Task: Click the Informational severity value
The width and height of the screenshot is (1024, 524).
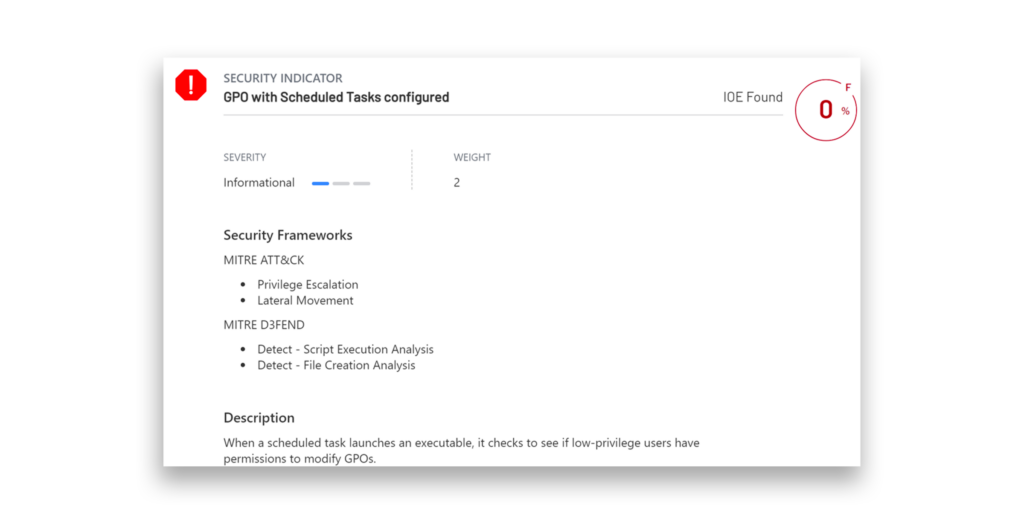Action: tap(259, 183)
